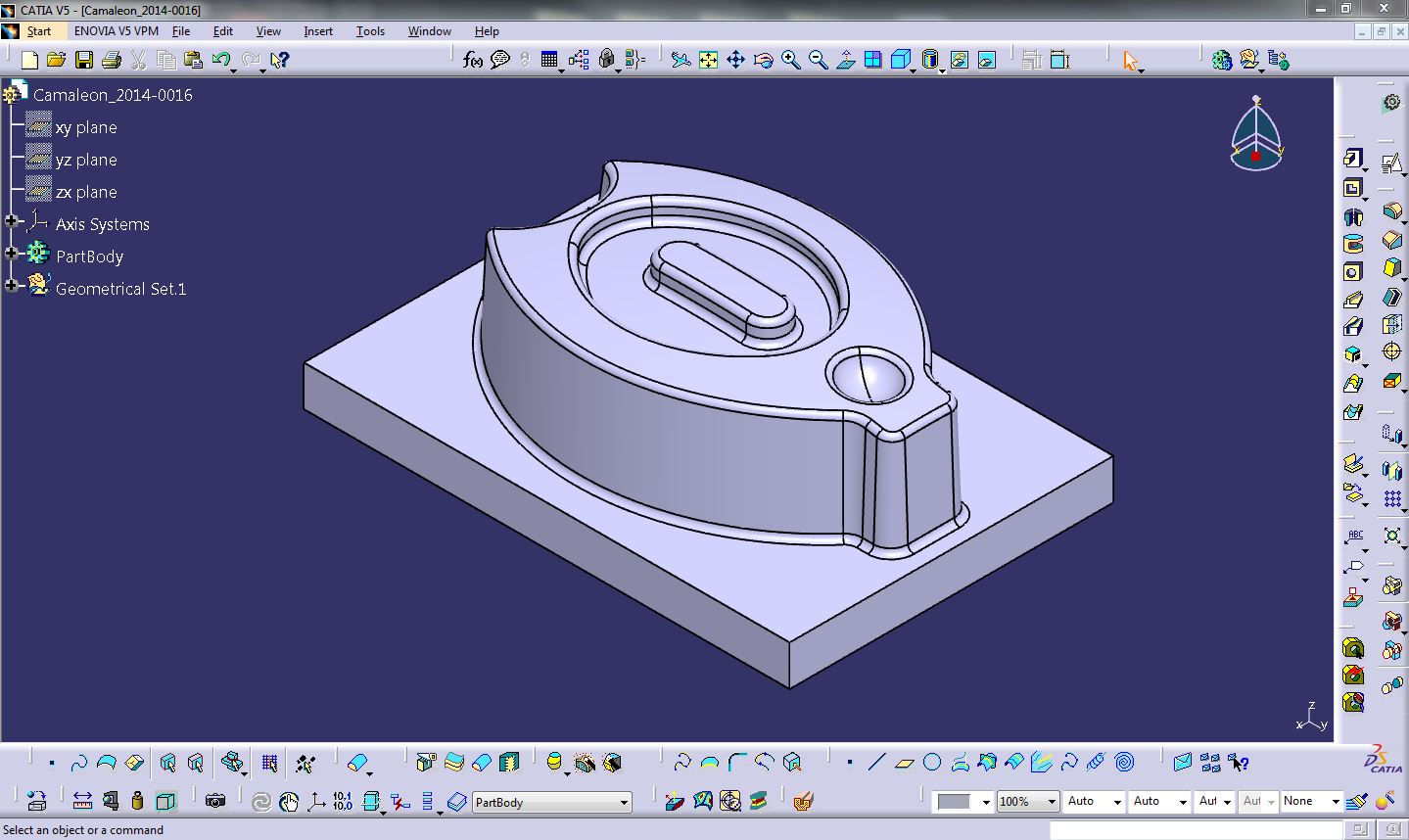Screen dimensions: 1409x840
Task: Click the Open file folder icon
Action: (x=56, y=60)
